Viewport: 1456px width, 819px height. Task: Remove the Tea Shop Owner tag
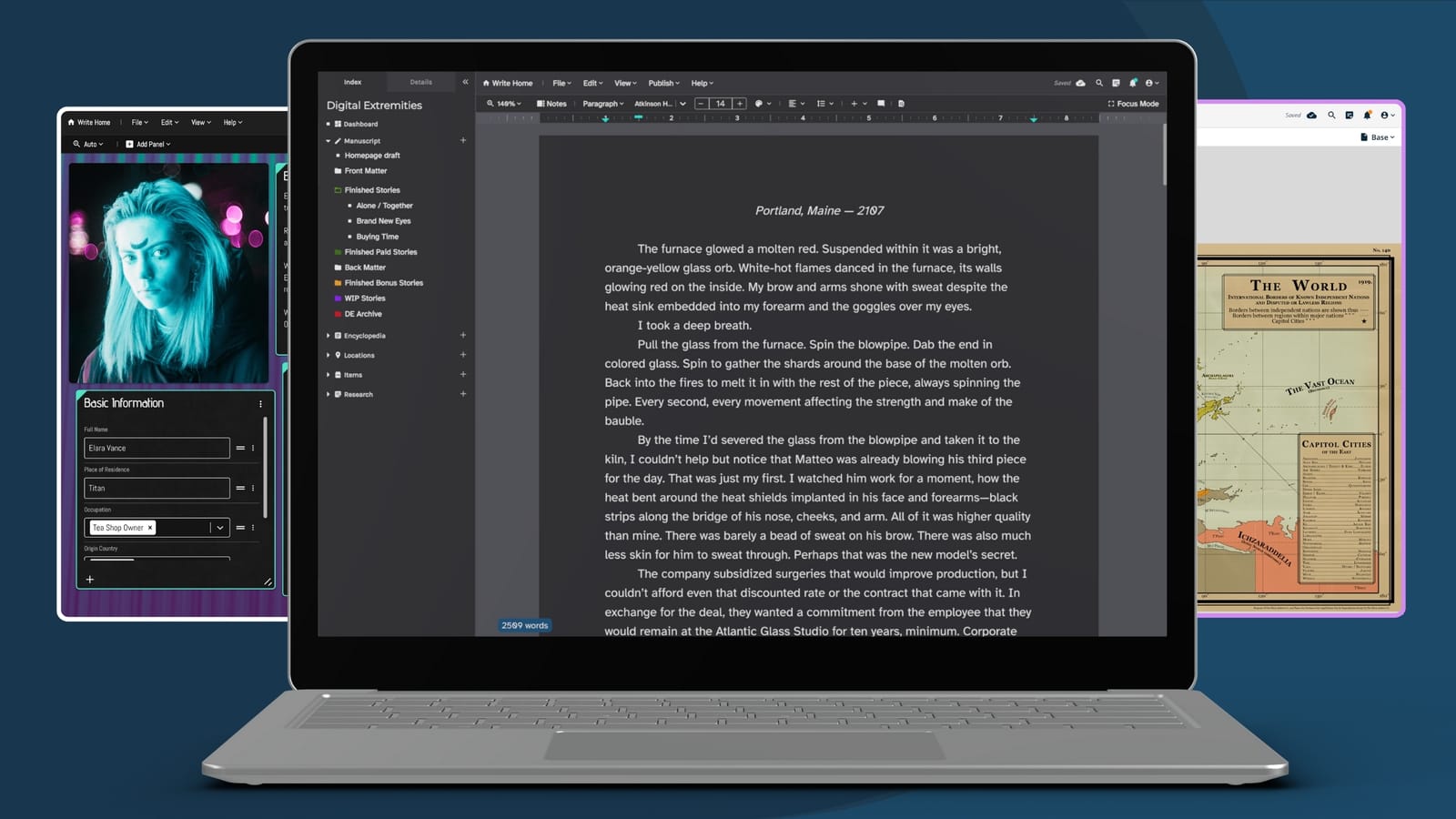(x=151, y=528)
